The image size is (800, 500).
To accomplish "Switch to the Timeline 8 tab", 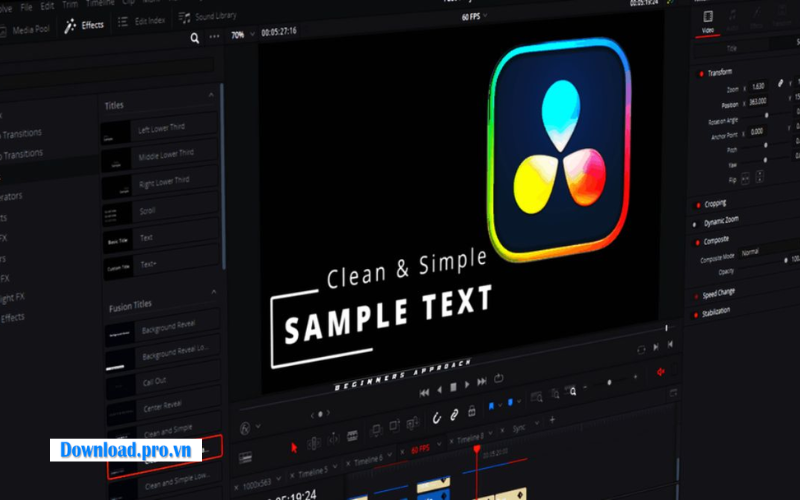I will coord(469,438).
